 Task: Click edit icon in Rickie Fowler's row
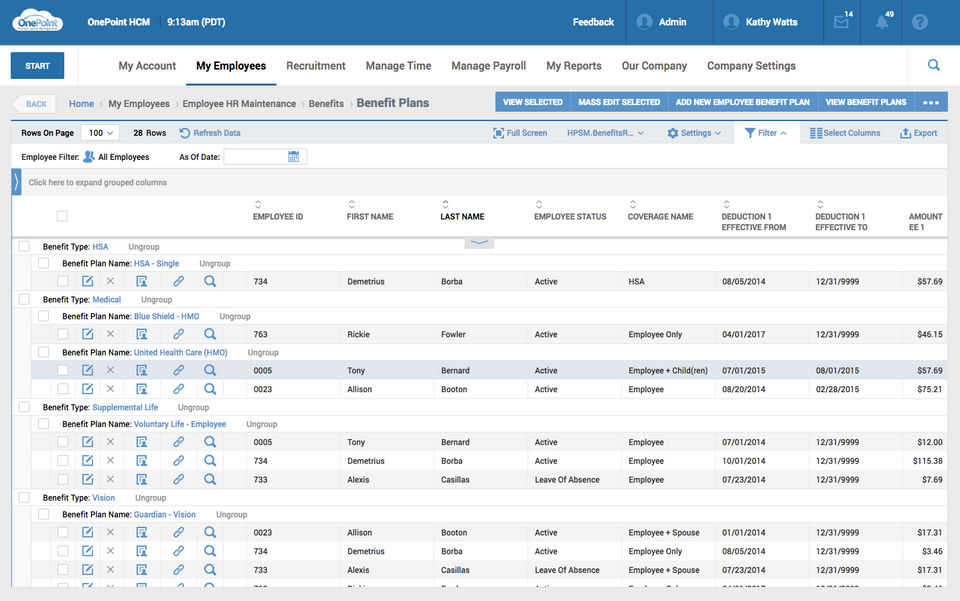[x=88, y=335]
